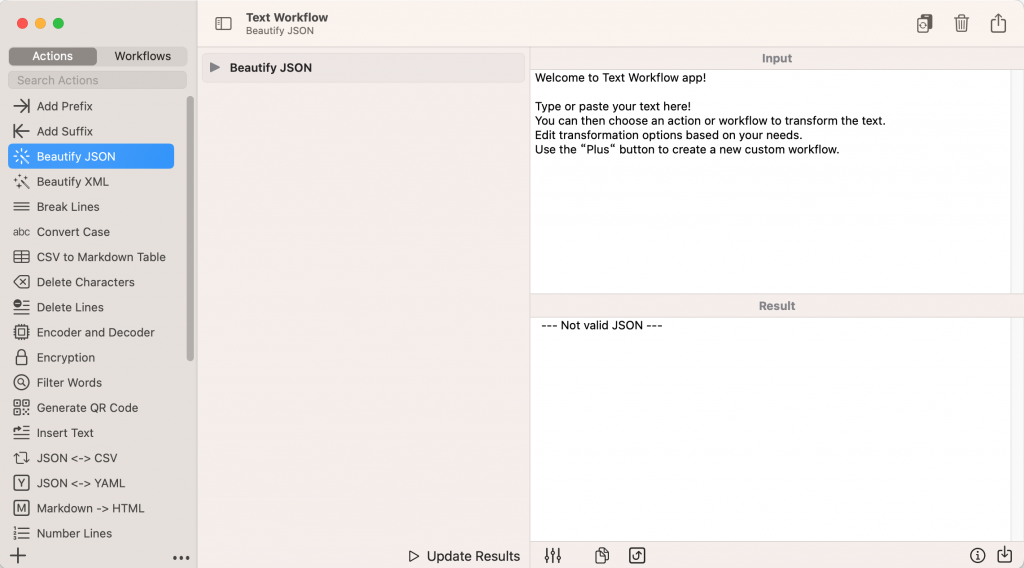Click the CSV to Markdown Table icon
Image resolution: width=1024 pixels, height=568 pixels.
coord(22,257)
